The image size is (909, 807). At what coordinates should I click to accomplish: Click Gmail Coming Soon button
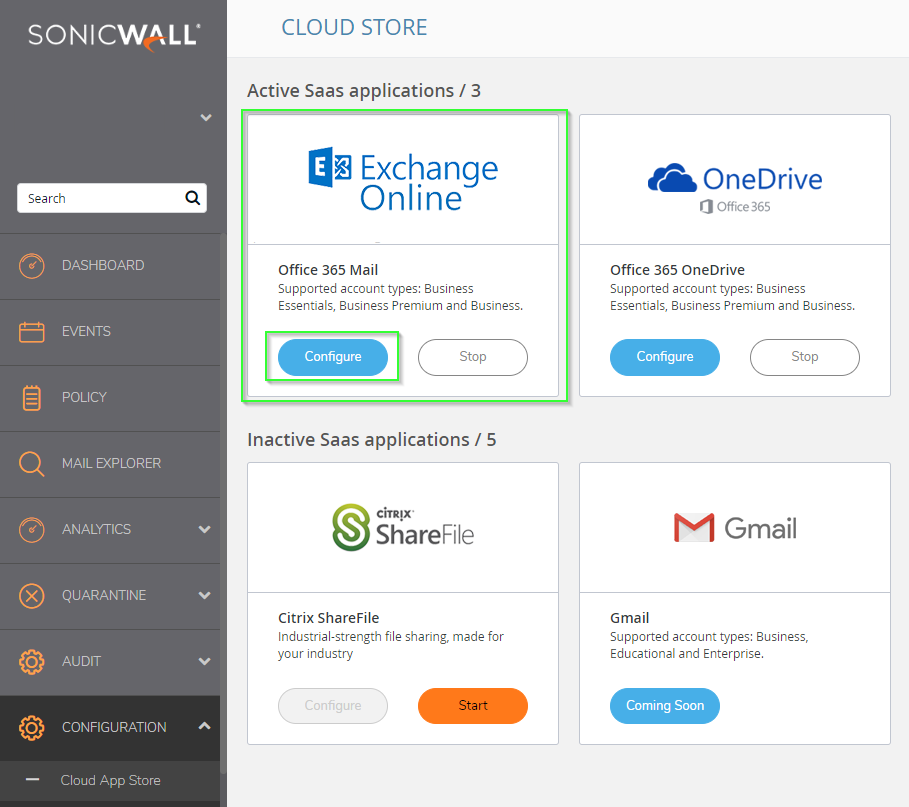(664, 706)
